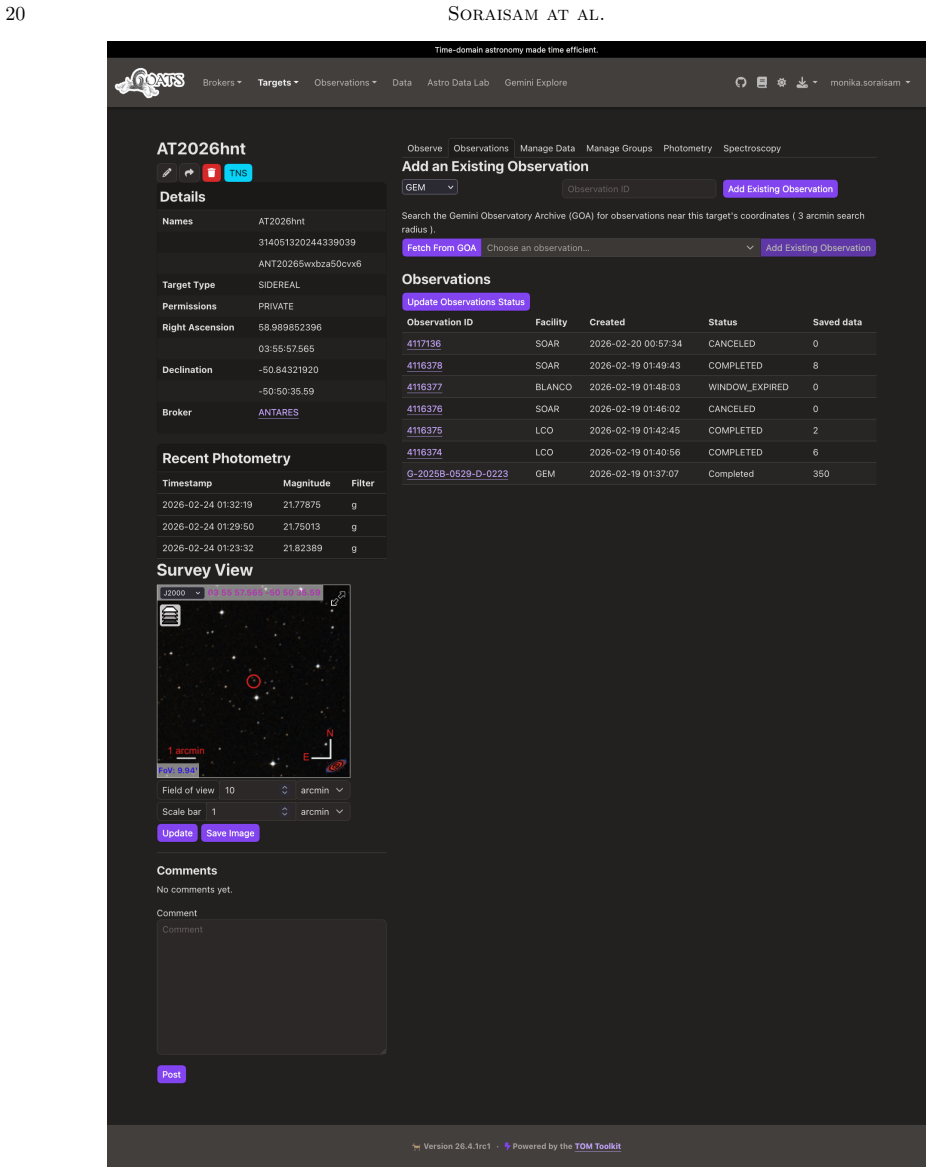932x1173 pixels.
Task: Open observation 4116375 link
Action: (424, 431)
